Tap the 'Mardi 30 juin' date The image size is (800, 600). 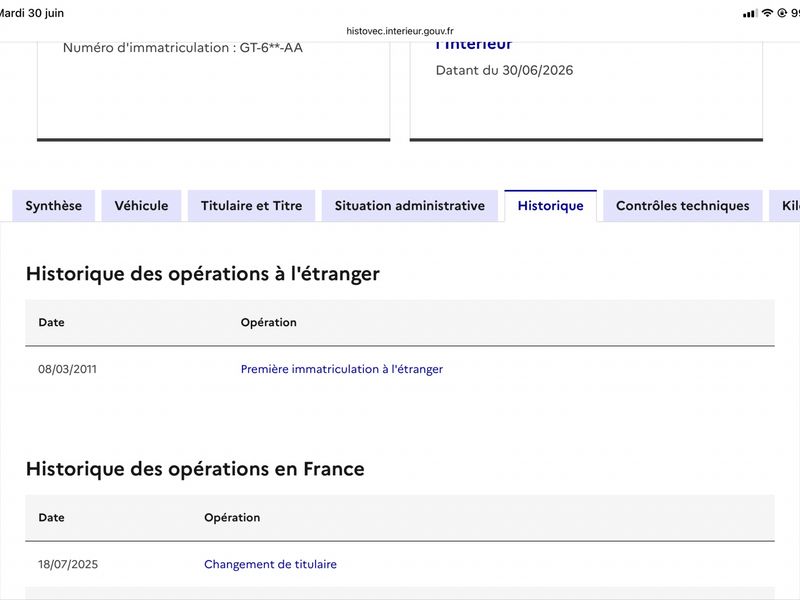coord(32,13)
